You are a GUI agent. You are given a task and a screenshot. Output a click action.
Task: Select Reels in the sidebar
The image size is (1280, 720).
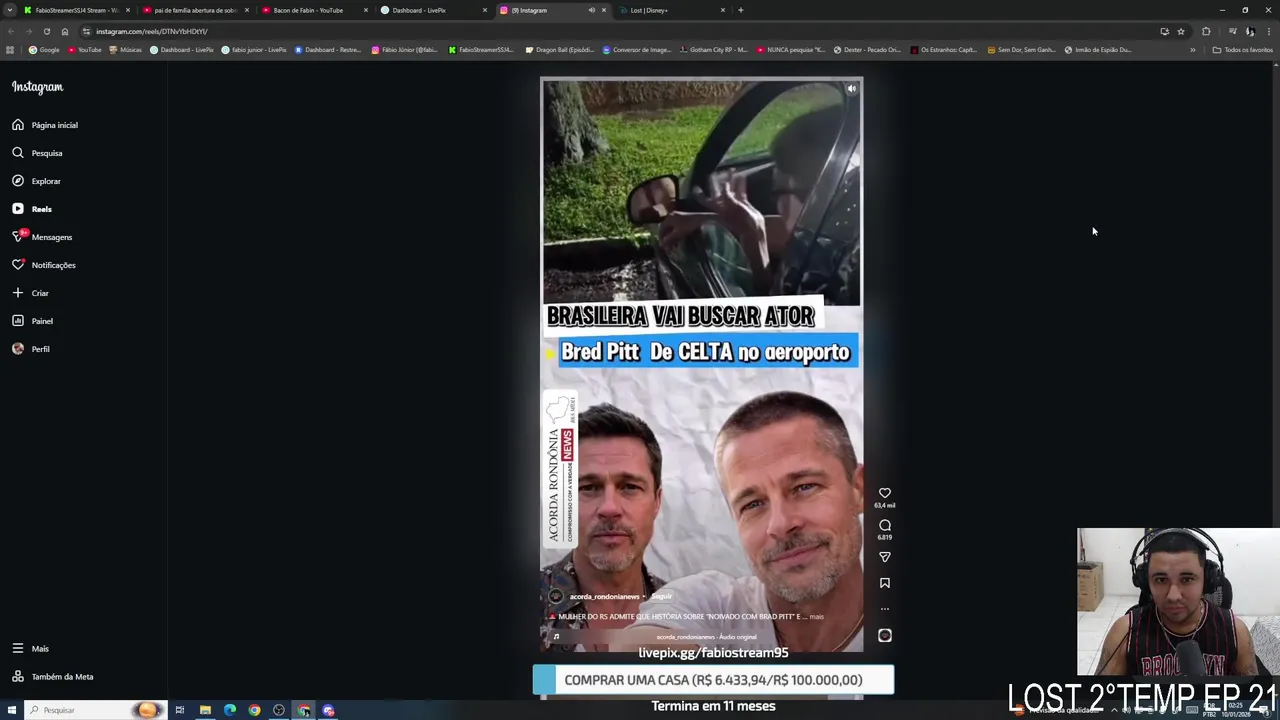(x=32, y=209)
